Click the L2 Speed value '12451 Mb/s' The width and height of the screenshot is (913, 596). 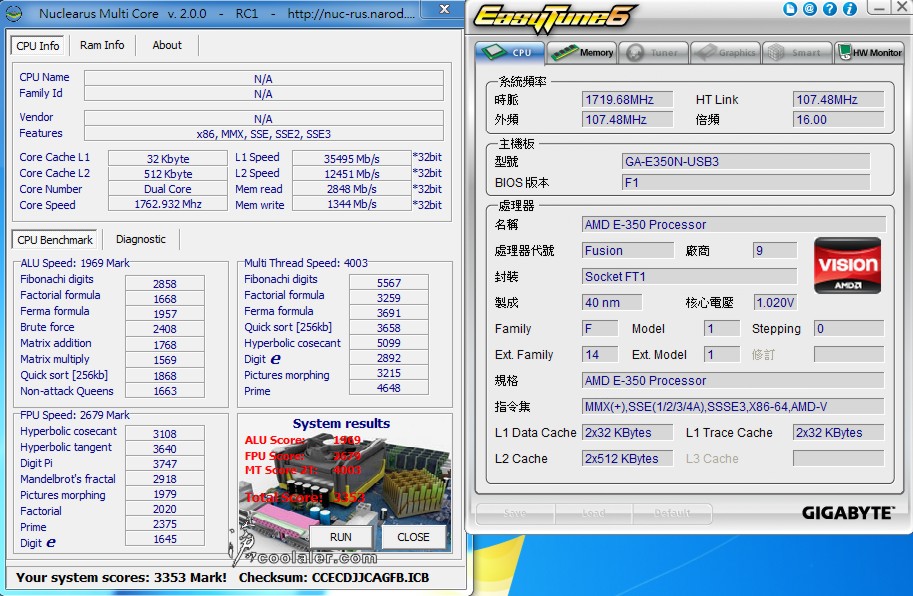[x=352, y=173]
